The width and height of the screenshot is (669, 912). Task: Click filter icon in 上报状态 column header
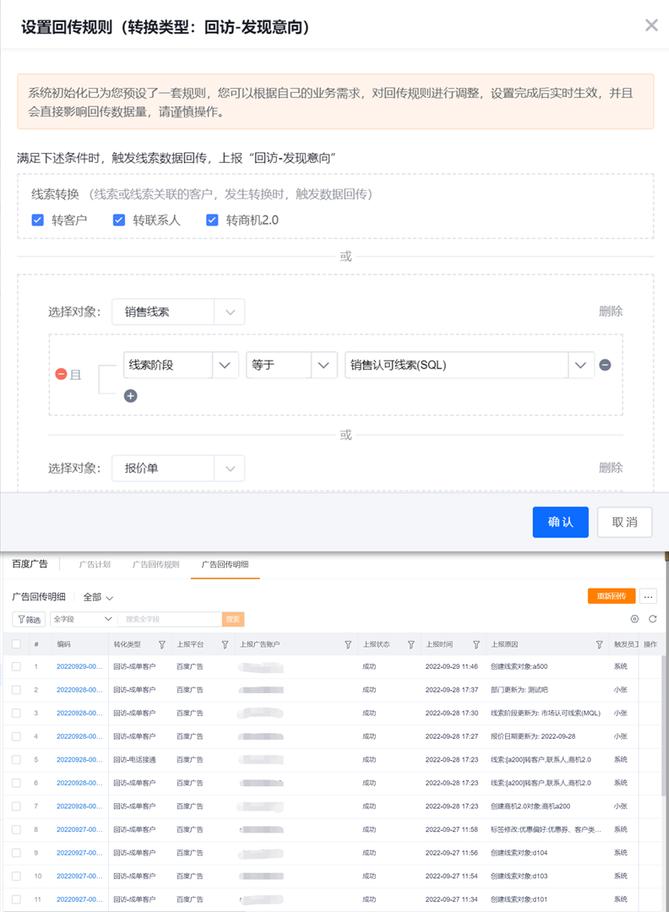pyautogui.click(x=411, y=645)
